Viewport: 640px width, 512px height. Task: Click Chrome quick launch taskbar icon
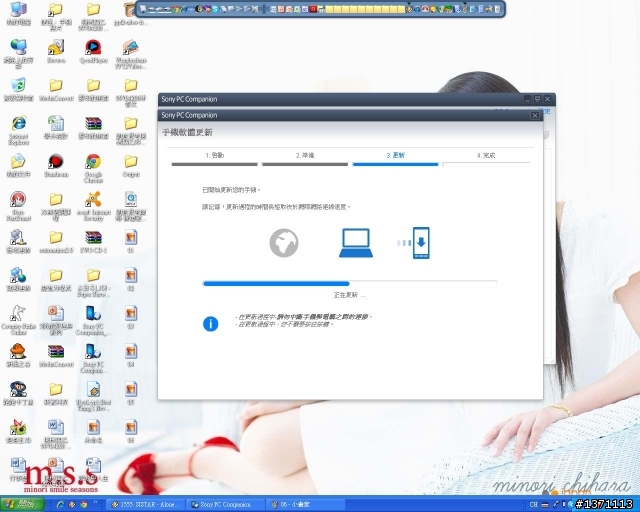pos(84,504)
